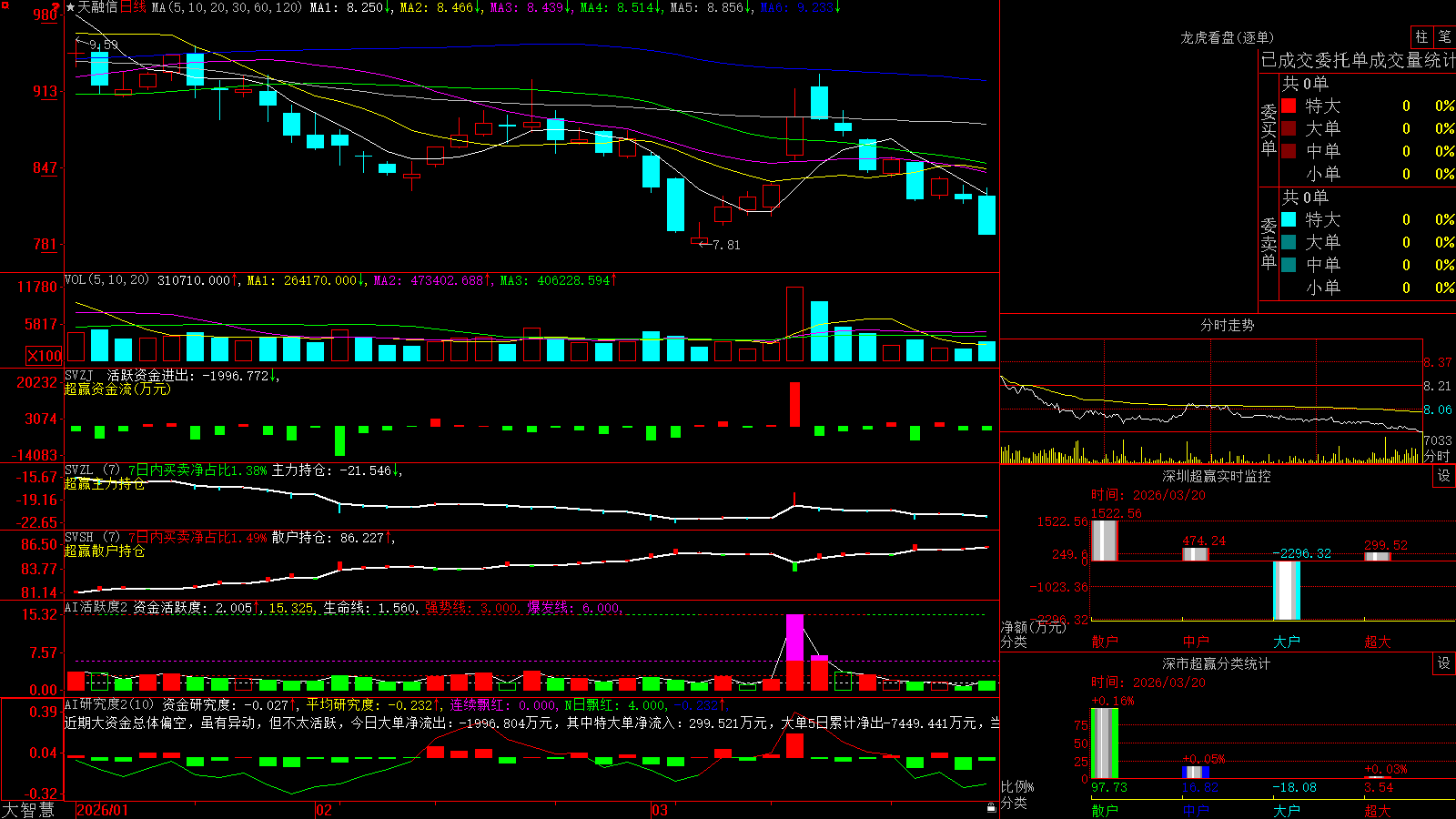Click the green 散户 bar in 深市超赢分类统计
The width and height of the screenshot is (1456, 819).
[x=1104, y=743]
